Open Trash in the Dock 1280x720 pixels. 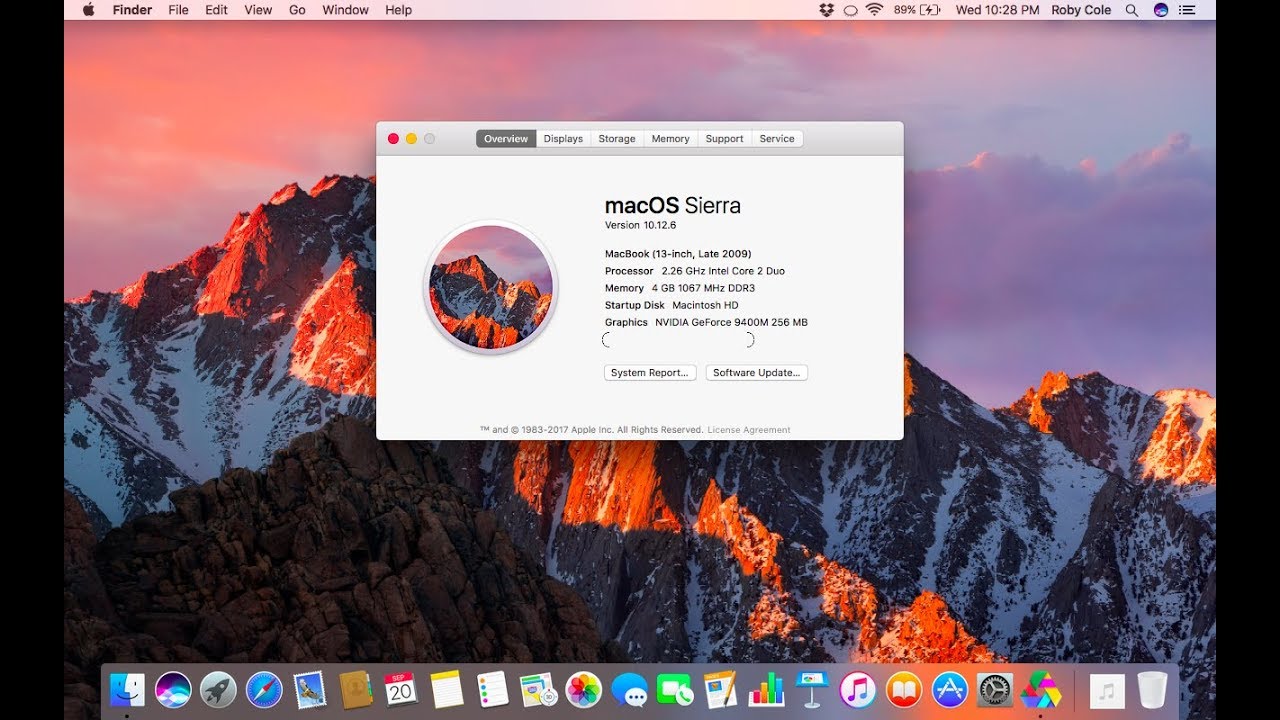tap(1152, 689)
